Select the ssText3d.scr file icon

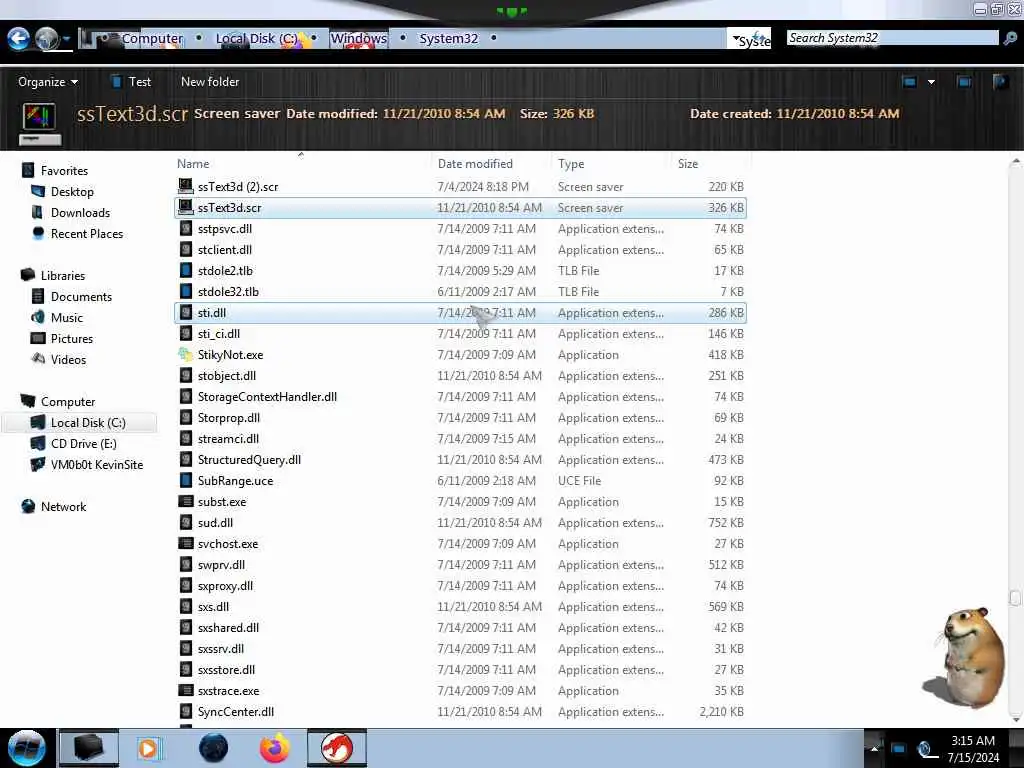pyautogui.click(x=185, y=207)
